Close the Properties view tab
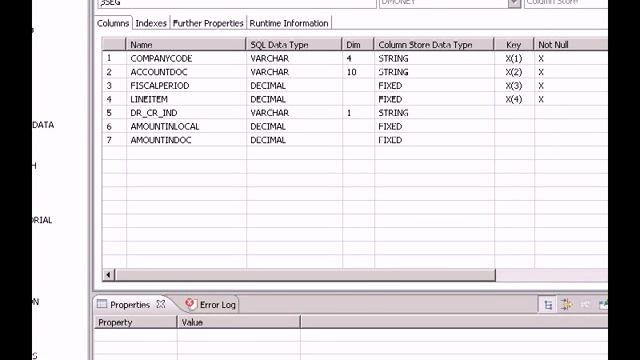640x360 pixels. point(161,304)
